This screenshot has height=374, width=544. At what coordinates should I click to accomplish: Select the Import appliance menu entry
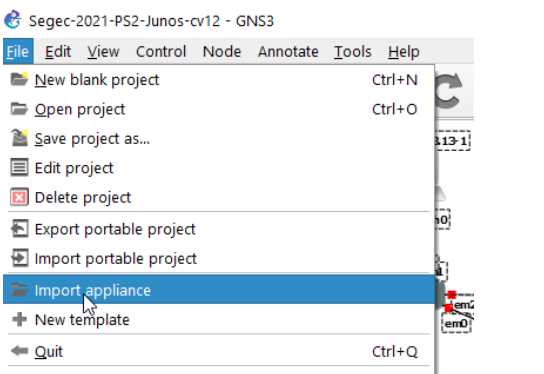[x=219, y=290]
